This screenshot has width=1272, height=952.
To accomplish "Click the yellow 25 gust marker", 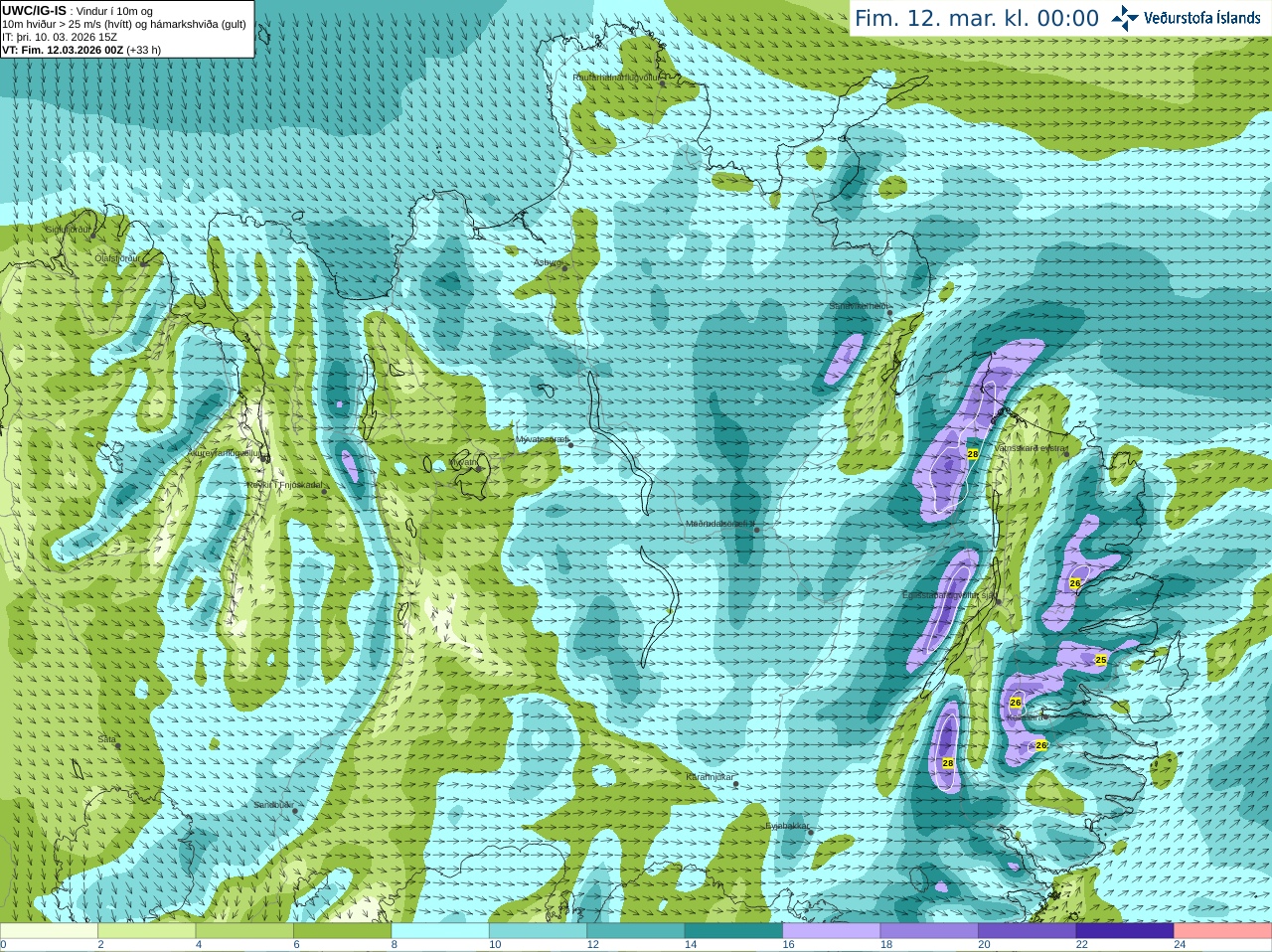I will [x=1100, y=660].
